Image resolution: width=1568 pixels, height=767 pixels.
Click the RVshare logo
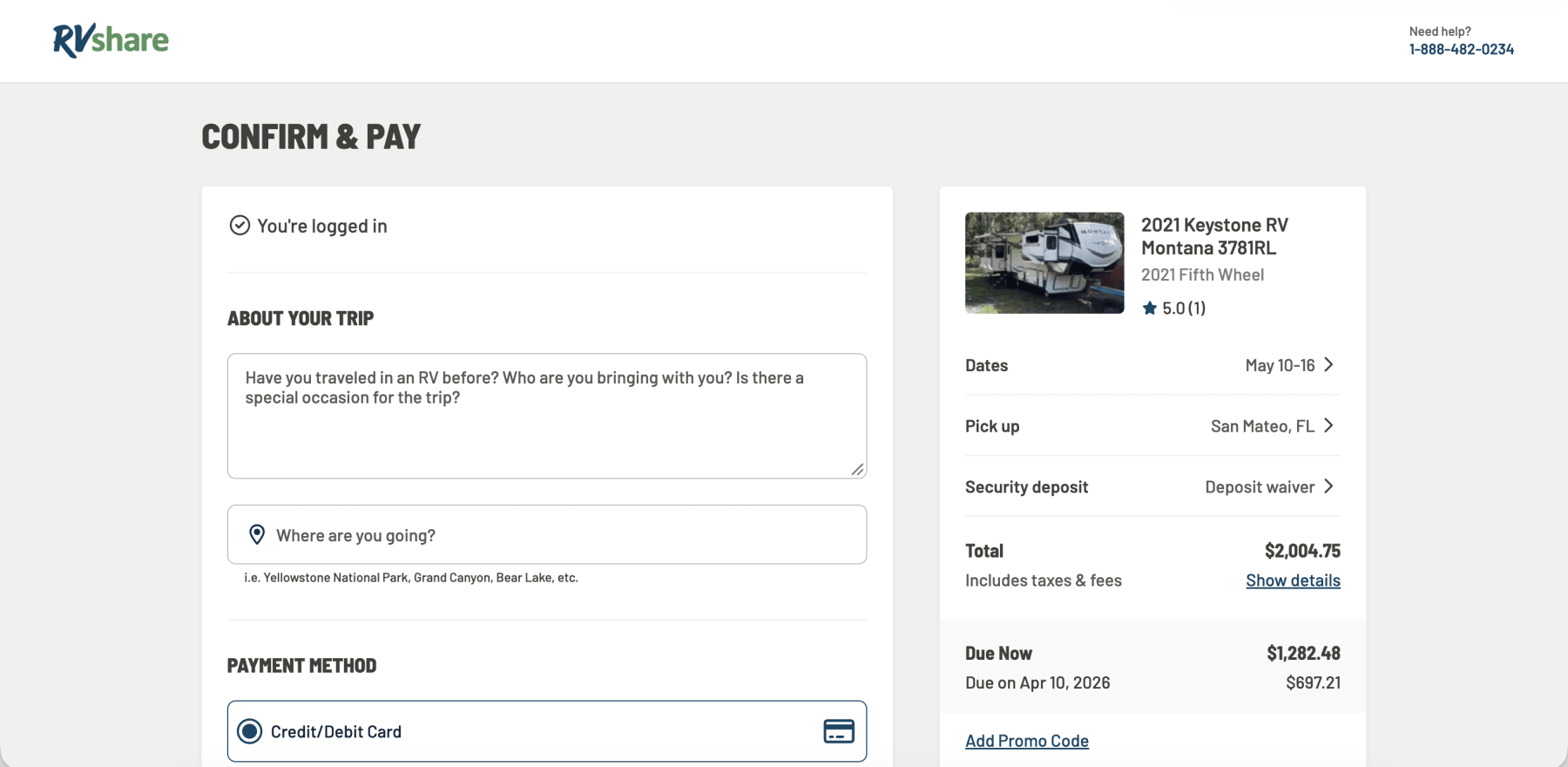point(111,40)
